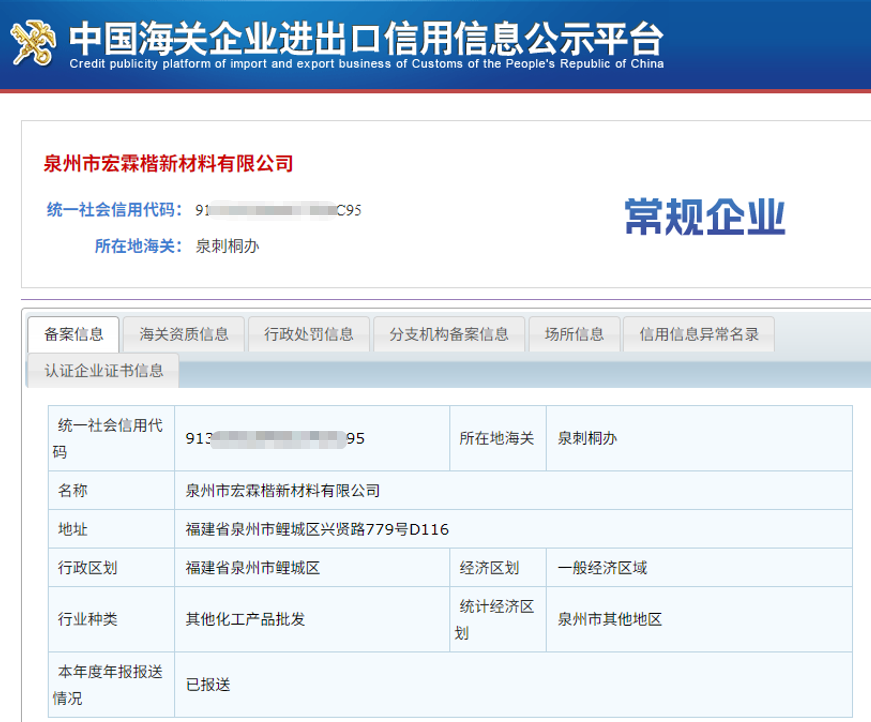Switch to the 场所信息 tab
Image resolution: width=871 pixels, height=722 pixels.
pos(574,334)
